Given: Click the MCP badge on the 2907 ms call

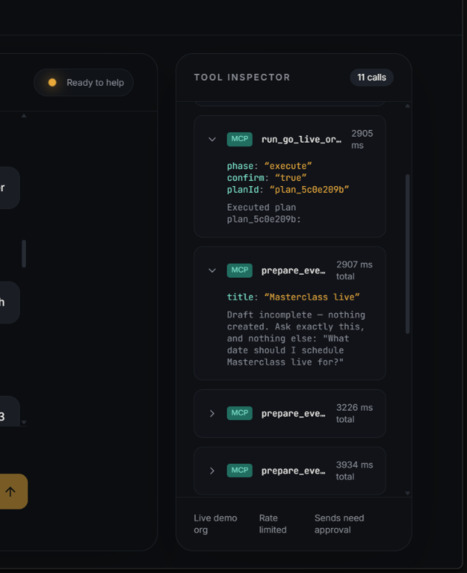Looking at the screenshot, I should pos(239,270).
